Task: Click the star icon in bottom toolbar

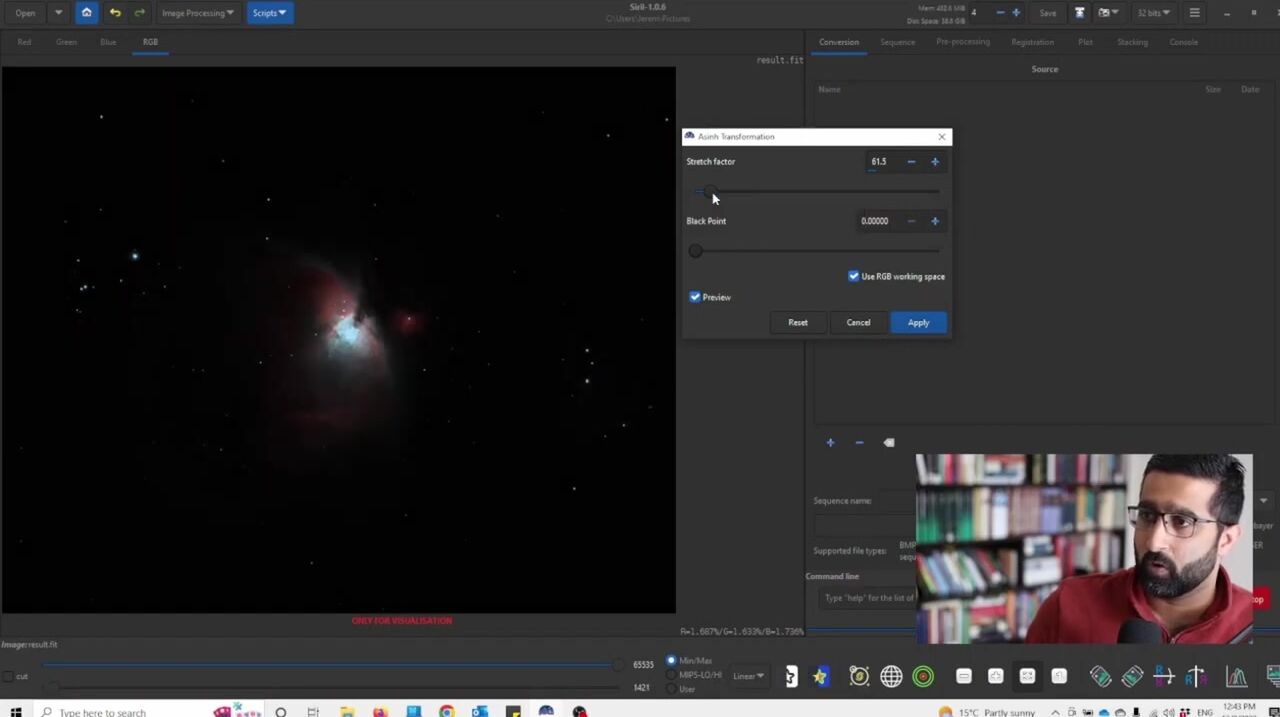Action: point(820,677)
